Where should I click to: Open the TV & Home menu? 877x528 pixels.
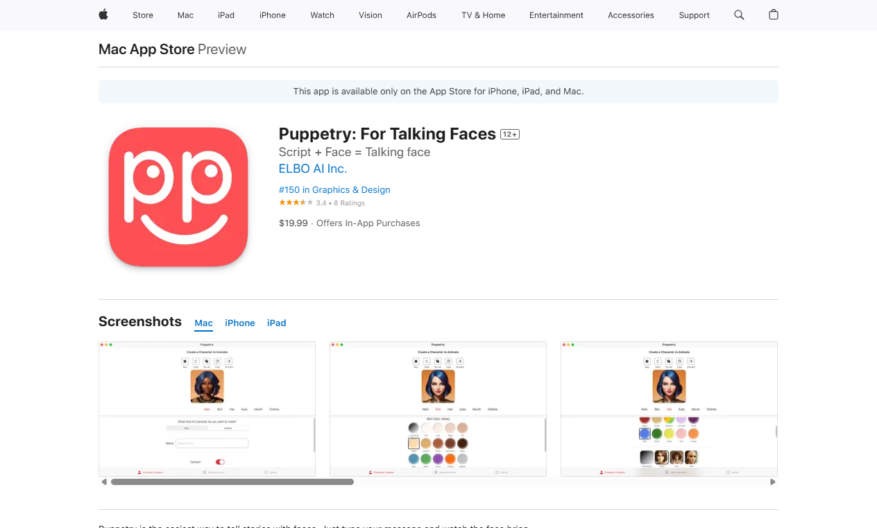483,15
